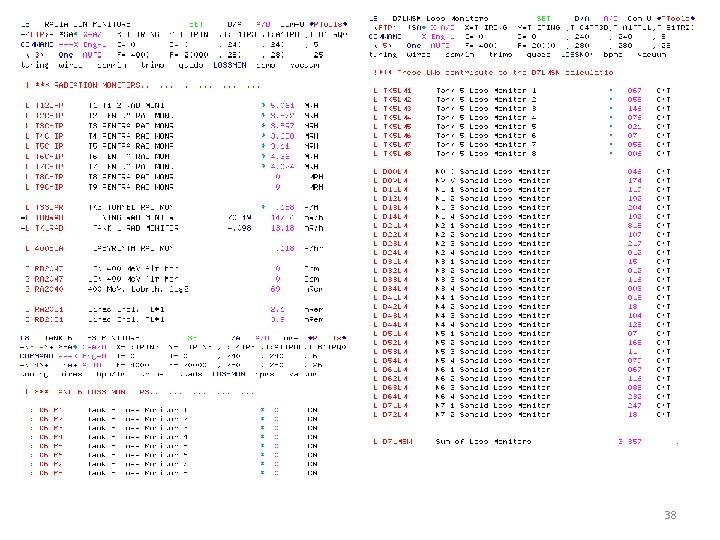The height and width of the screenshot is (540, 720).
Task: Select setting value -.098 in Radiation Monitors page
Action: pyautogui.click(x=239, y=228)
